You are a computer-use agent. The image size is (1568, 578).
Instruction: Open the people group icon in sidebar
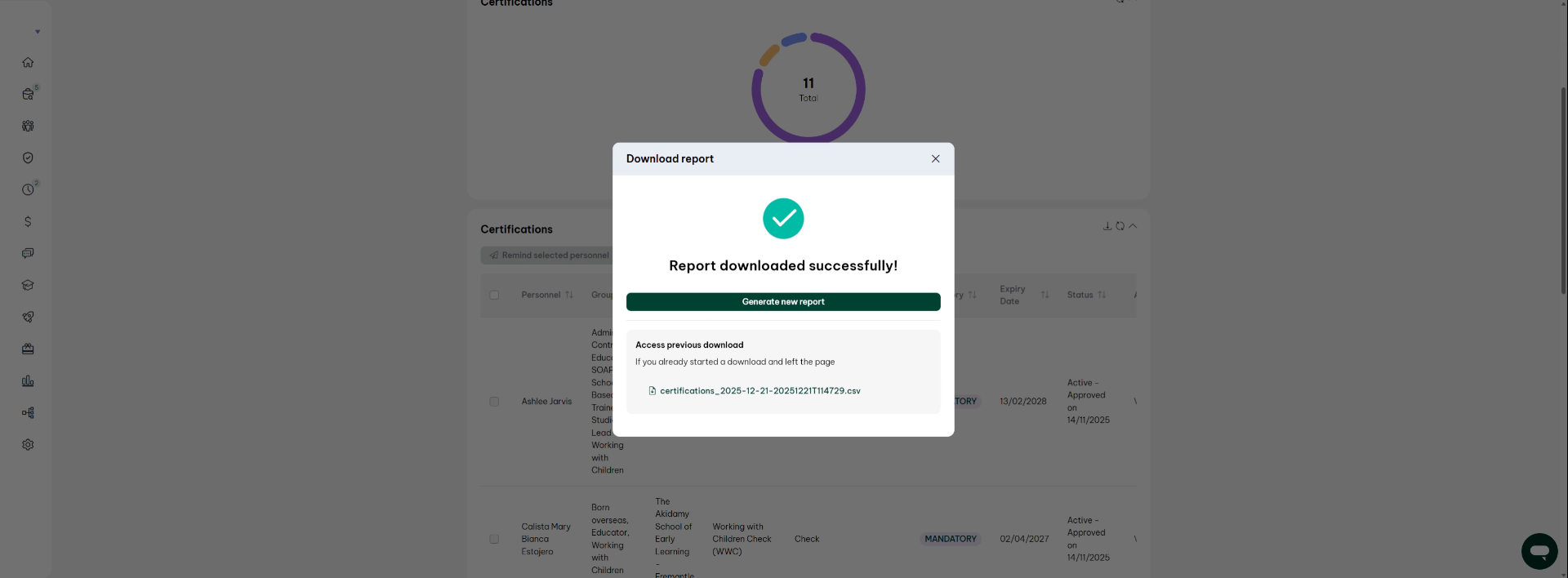pos(28,126)
